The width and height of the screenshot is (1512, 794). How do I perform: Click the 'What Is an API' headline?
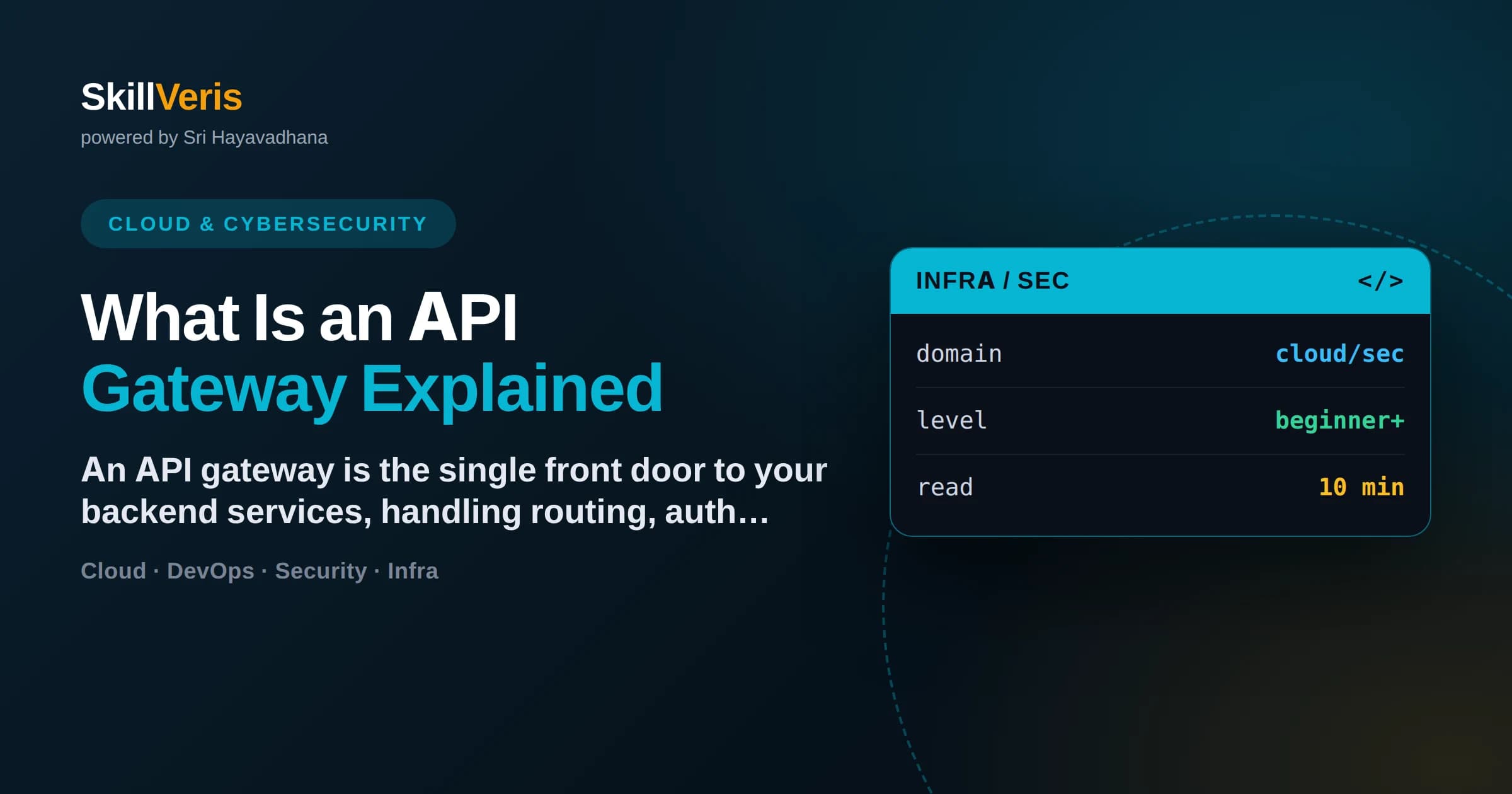[x=299, y=317]
